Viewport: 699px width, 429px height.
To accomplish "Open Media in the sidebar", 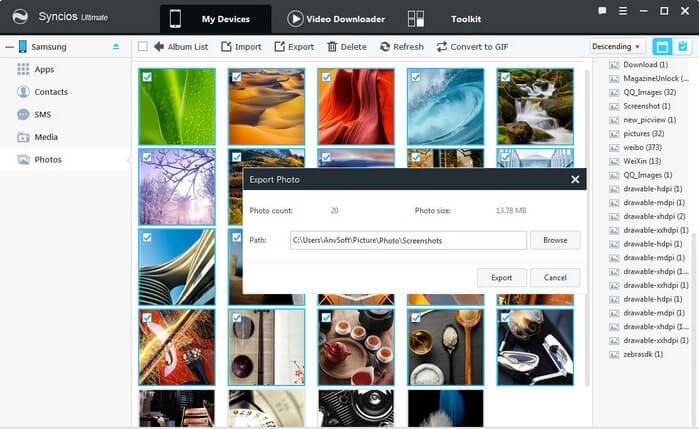I will point(46,137).
